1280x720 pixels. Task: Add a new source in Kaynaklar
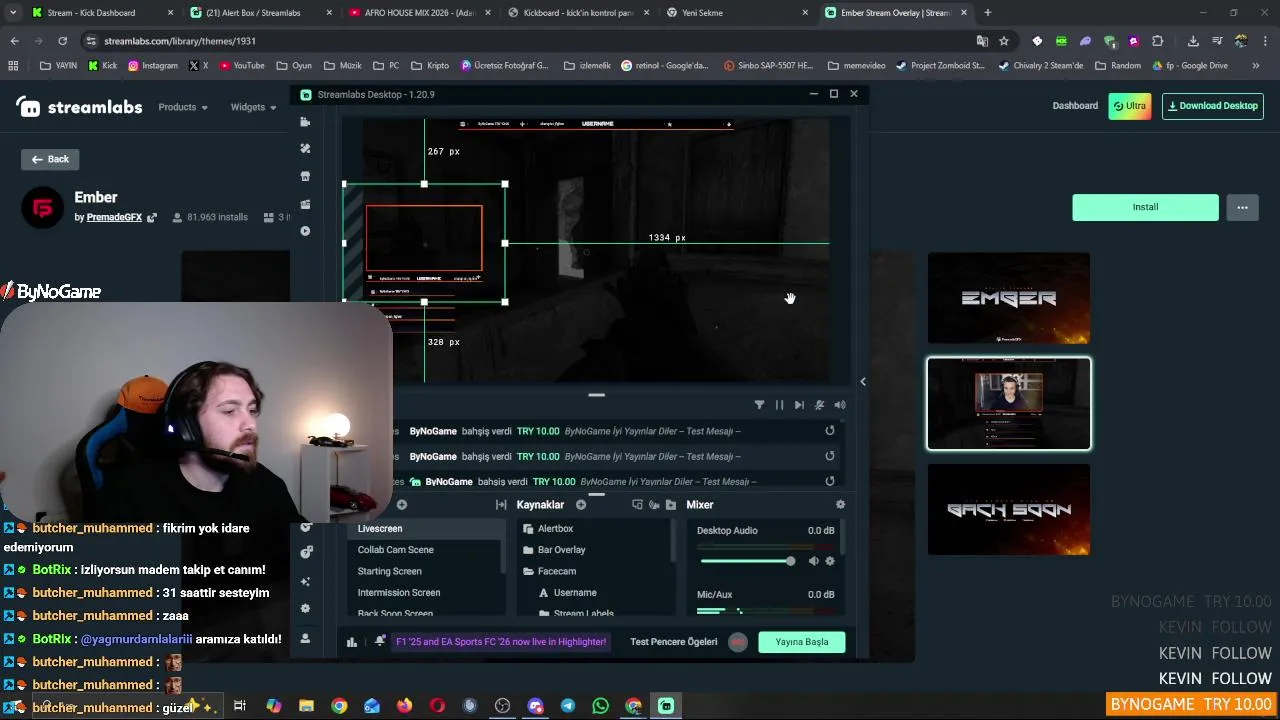point(581,505)
